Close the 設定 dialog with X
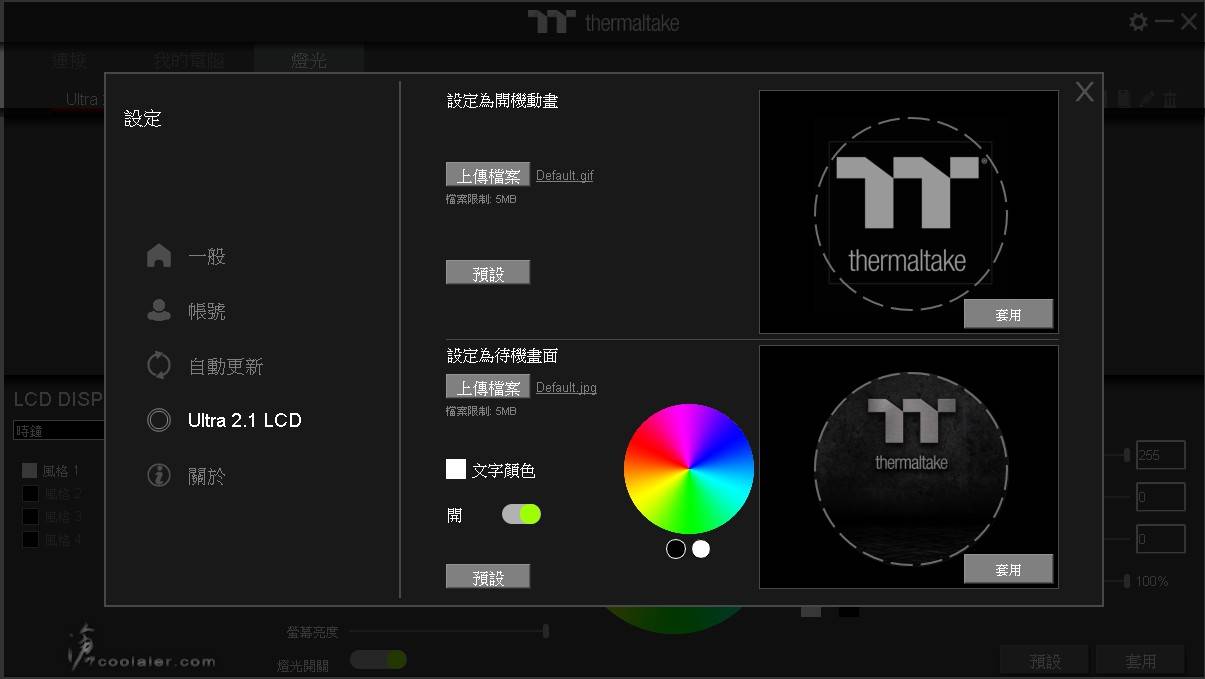This screenshot has height=679, width=1205. click(x=1084, y=93)
